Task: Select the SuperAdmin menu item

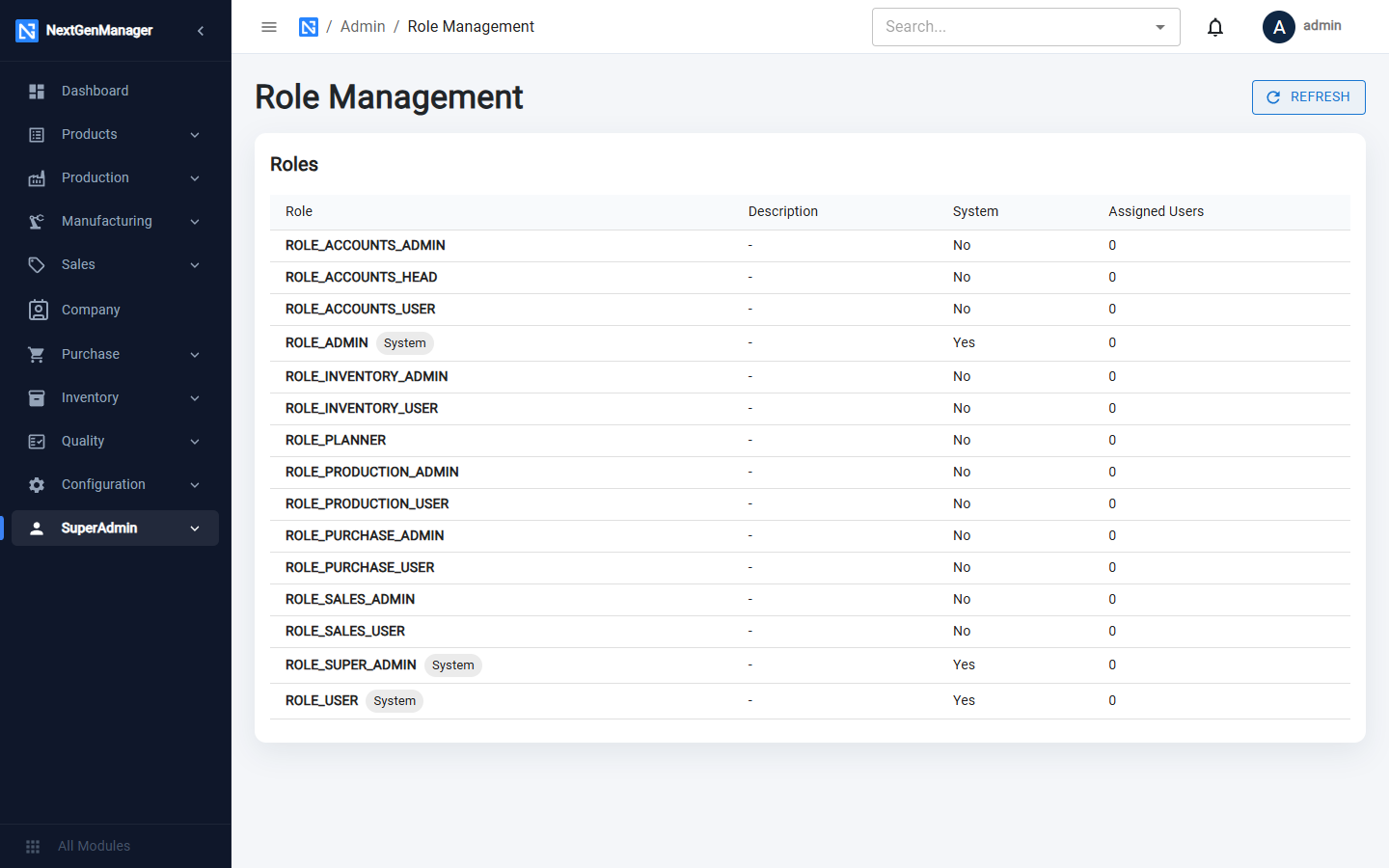Action: (116, 529)
